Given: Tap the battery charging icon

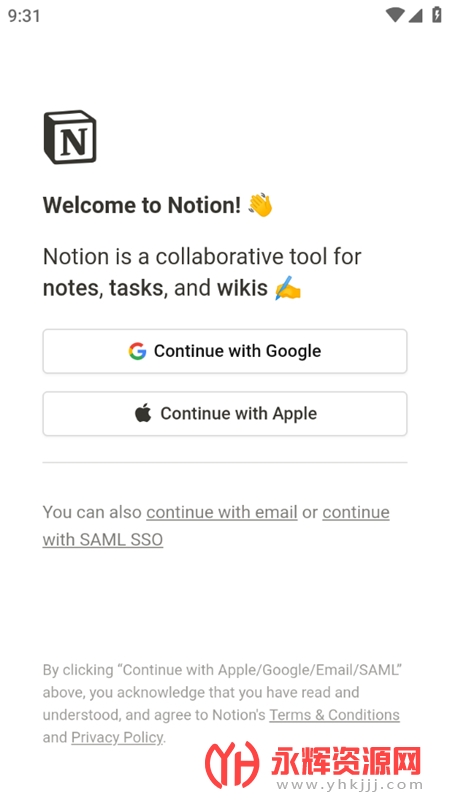Looking at the screenshot, I should point(437,14).
